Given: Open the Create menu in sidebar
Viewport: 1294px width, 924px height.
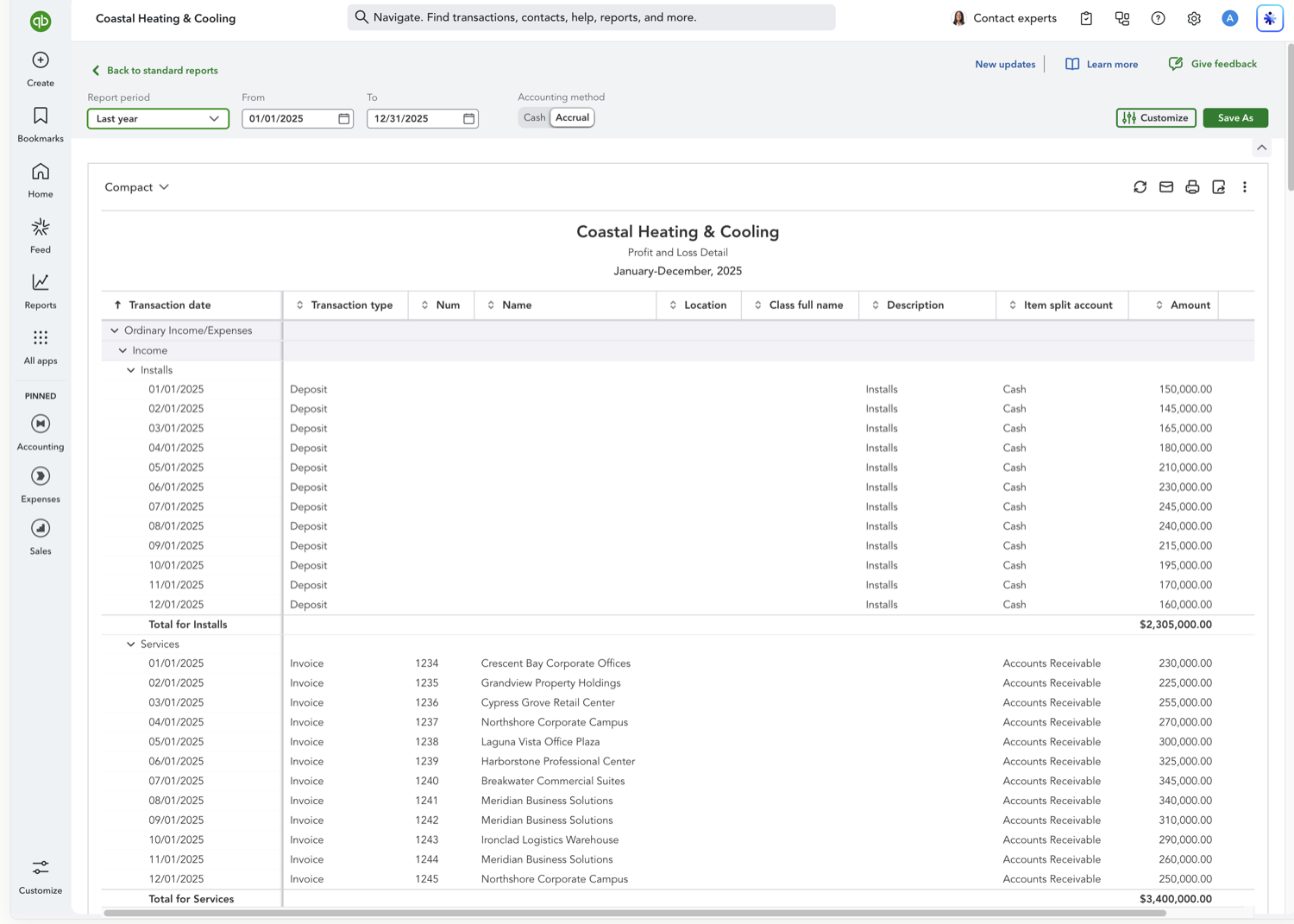Looking at the screenshot, I should point(41,69).
